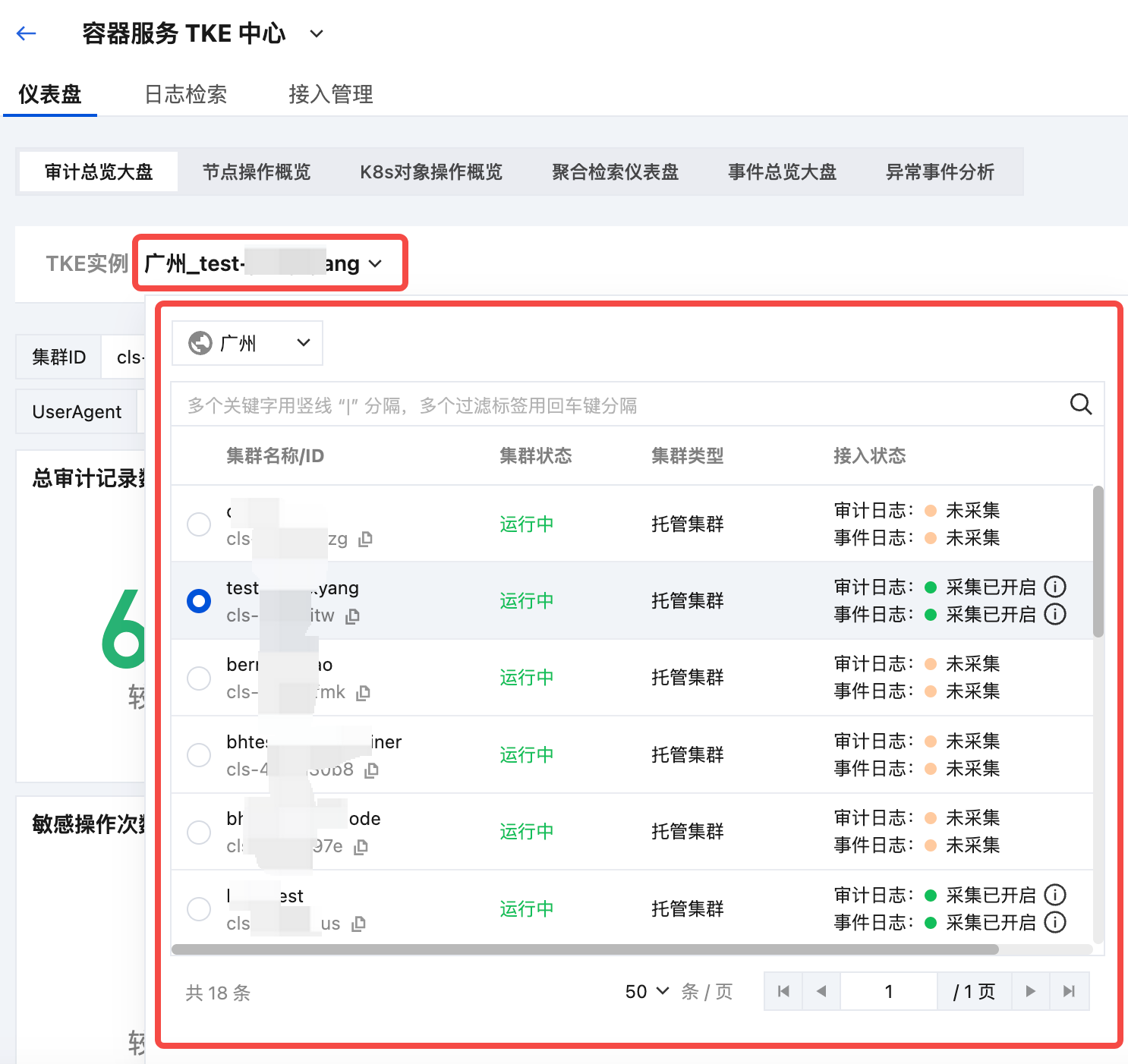This screenshot has height=1064, width=1128.
Task: Open the K8s对象操作概览 dashboard tab
Action: (x=431, y=172)
